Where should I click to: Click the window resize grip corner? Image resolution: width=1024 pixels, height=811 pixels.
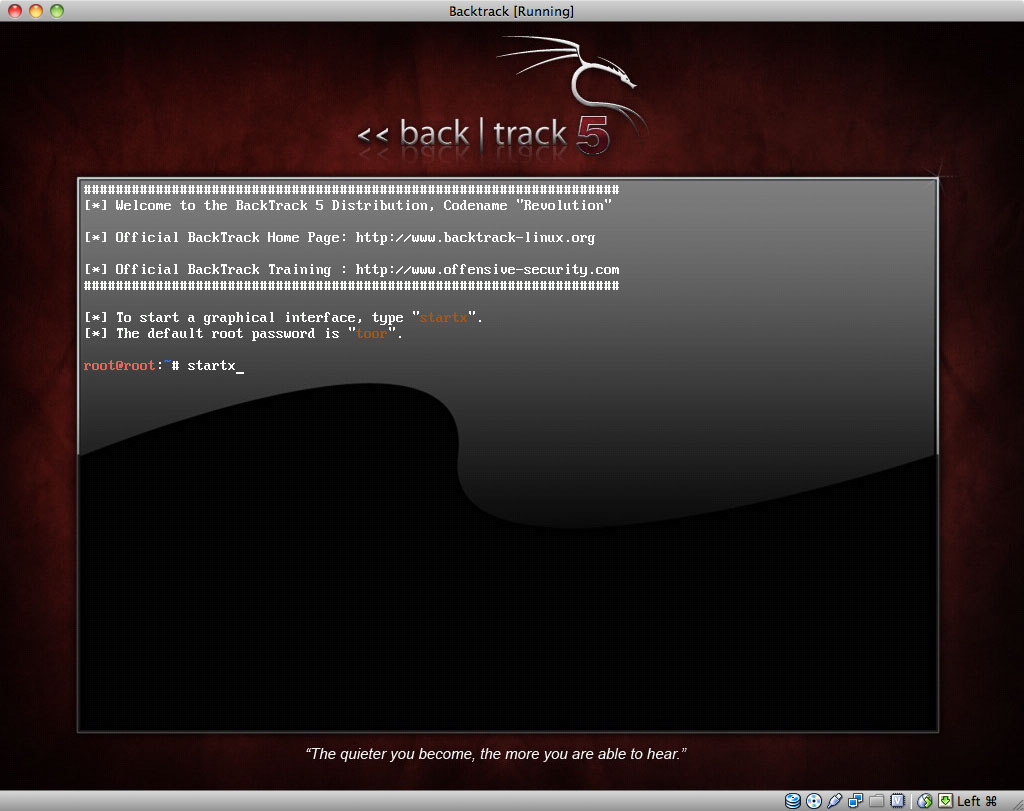click(1016, 804)
